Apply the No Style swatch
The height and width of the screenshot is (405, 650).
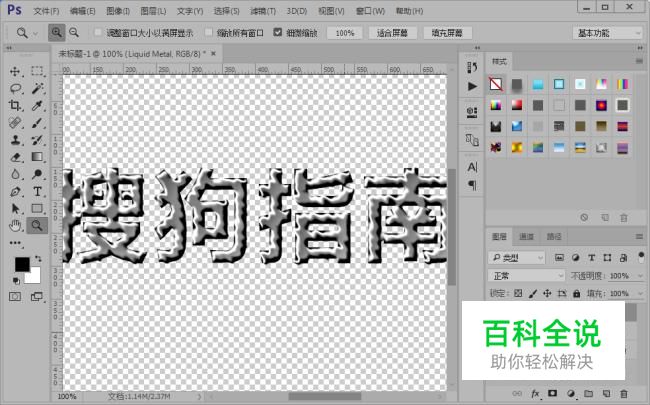point(496,84)
